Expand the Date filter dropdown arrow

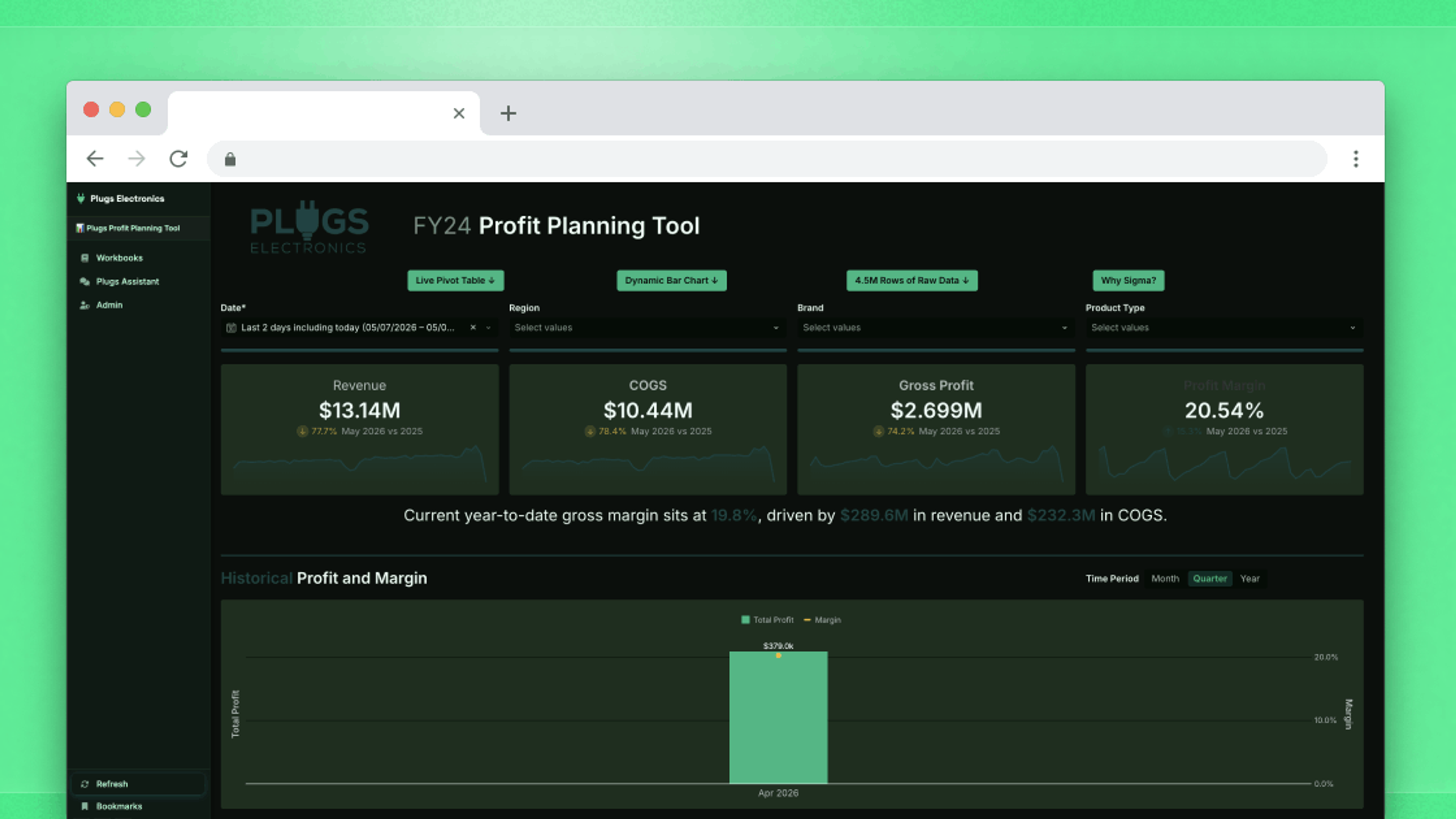click(488, 328)
